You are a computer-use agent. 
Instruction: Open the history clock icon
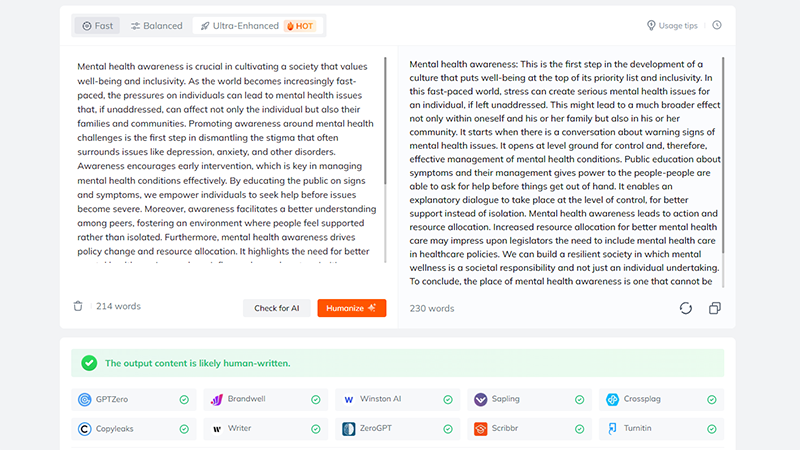[716, 26]
